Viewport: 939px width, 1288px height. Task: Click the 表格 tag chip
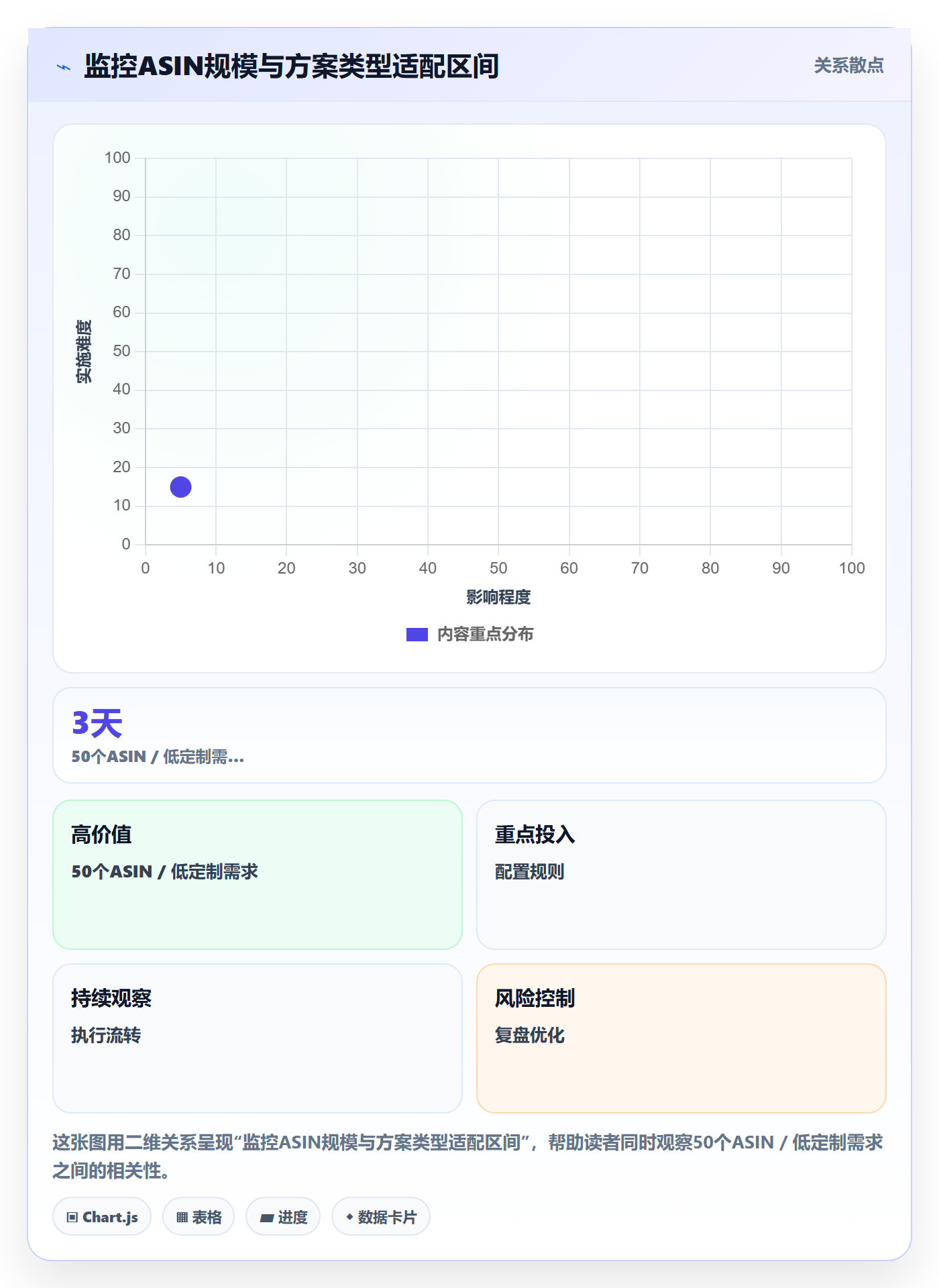coord(199,1216)
